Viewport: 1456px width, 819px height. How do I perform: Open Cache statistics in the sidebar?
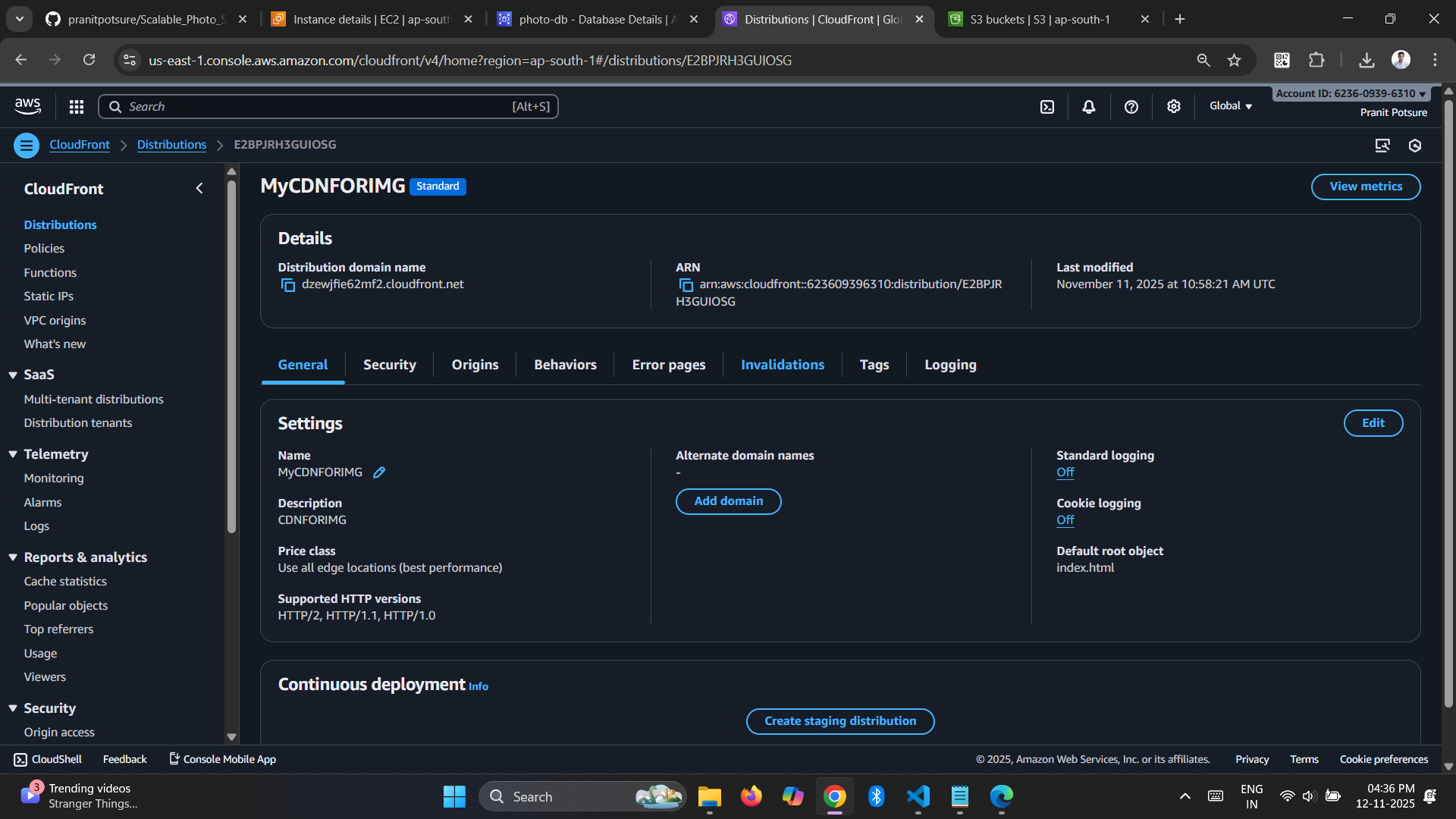pyautogui.click(x=65, y=582)
